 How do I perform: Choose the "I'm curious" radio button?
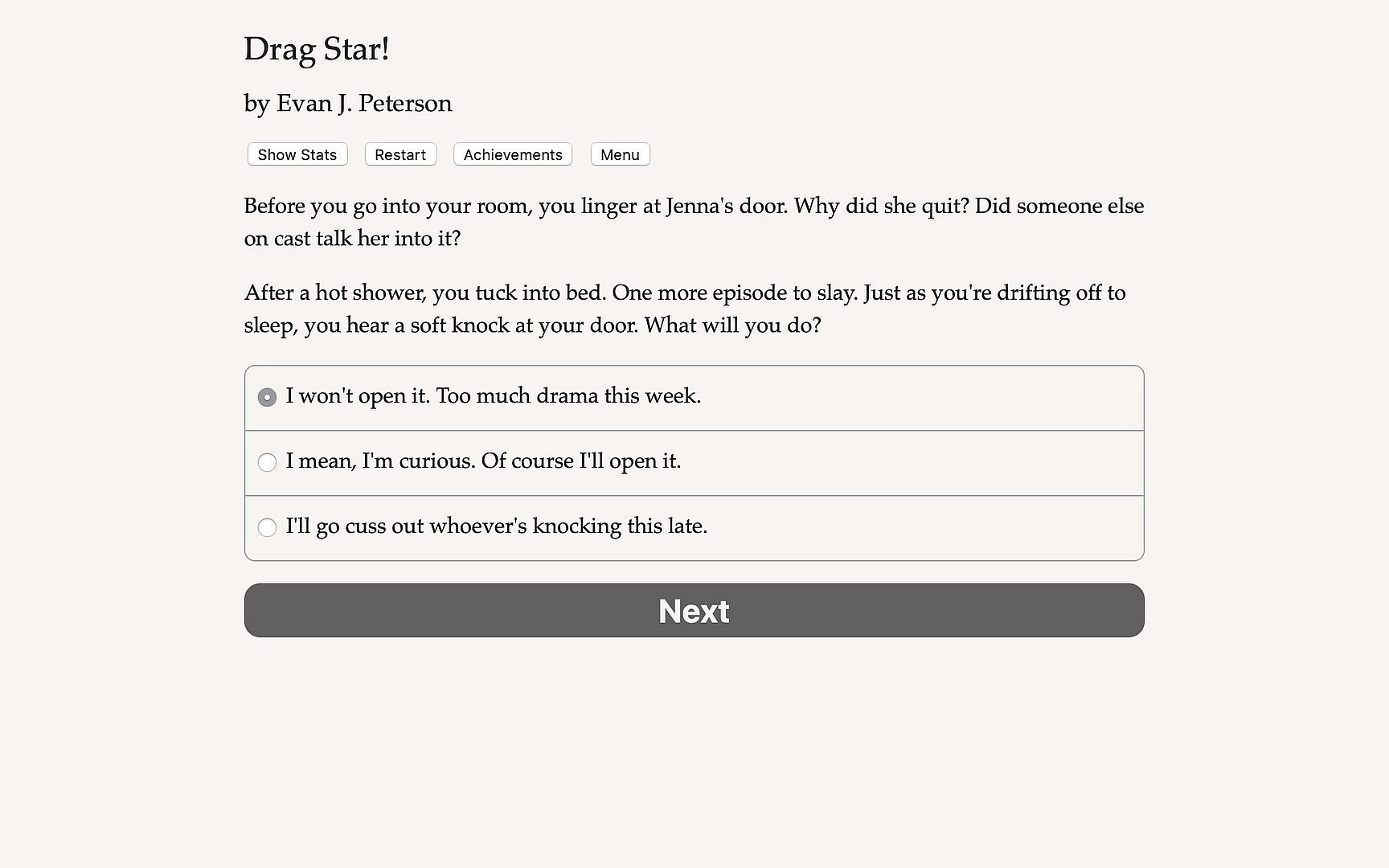267,462
